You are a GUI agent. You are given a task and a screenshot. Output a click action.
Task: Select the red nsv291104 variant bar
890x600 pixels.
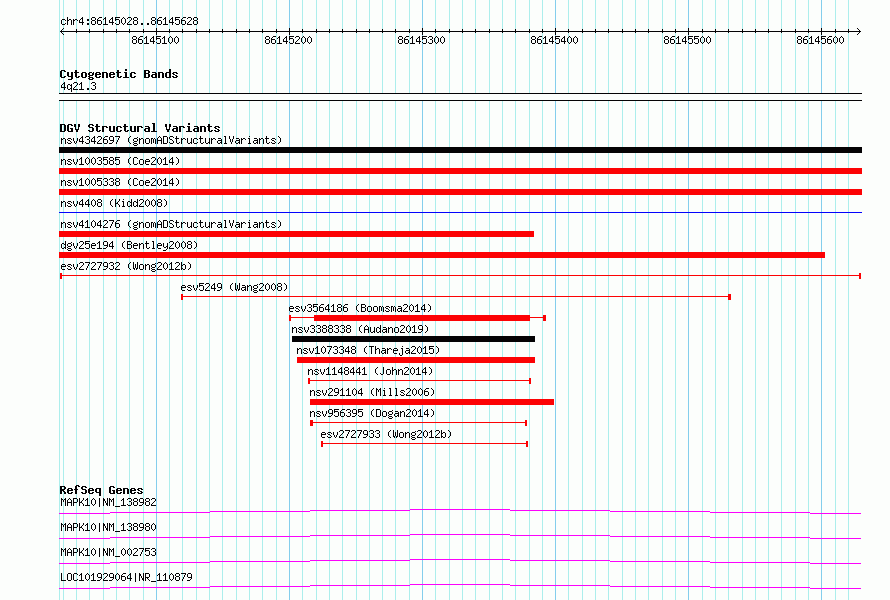(x=432, y=402)
